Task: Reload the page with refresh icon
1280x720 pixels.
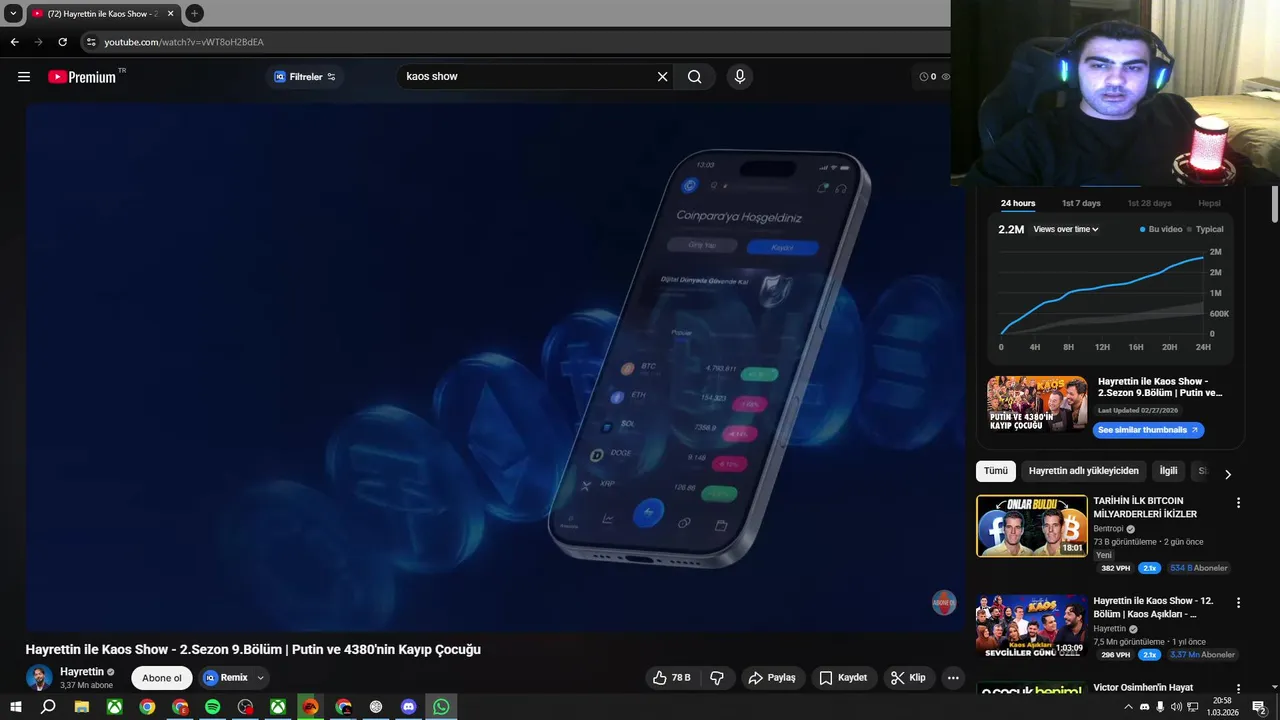Action: [x=62, y=42]
